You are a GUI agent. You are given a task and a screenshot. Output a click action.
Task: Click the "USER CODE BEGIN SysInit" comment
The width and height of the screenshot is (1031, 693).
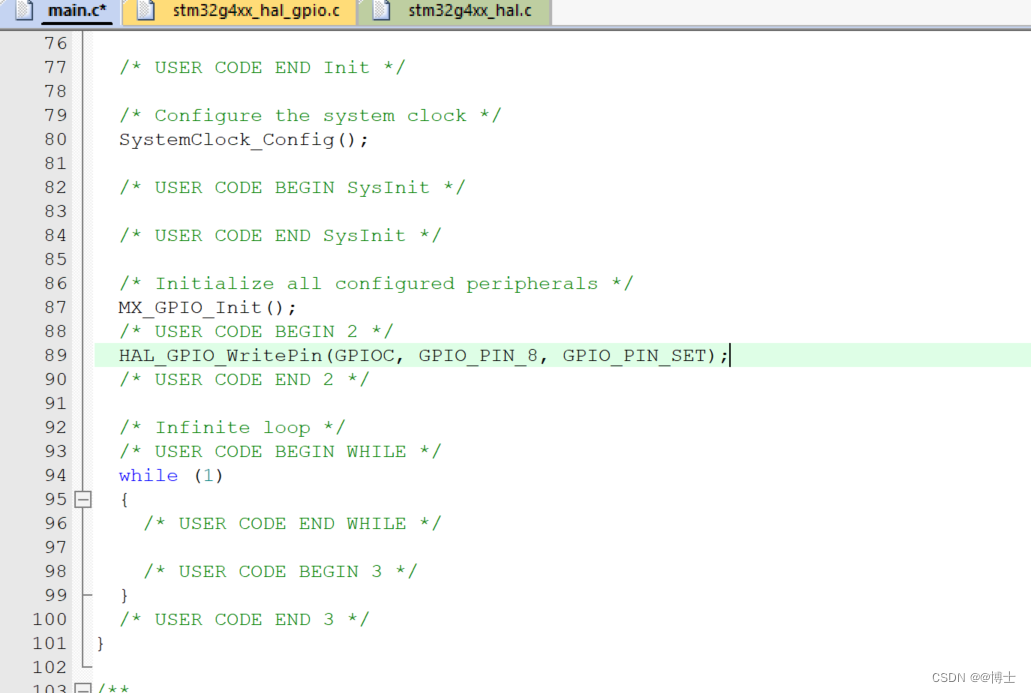pyautogui.click(x=292, y=187)
